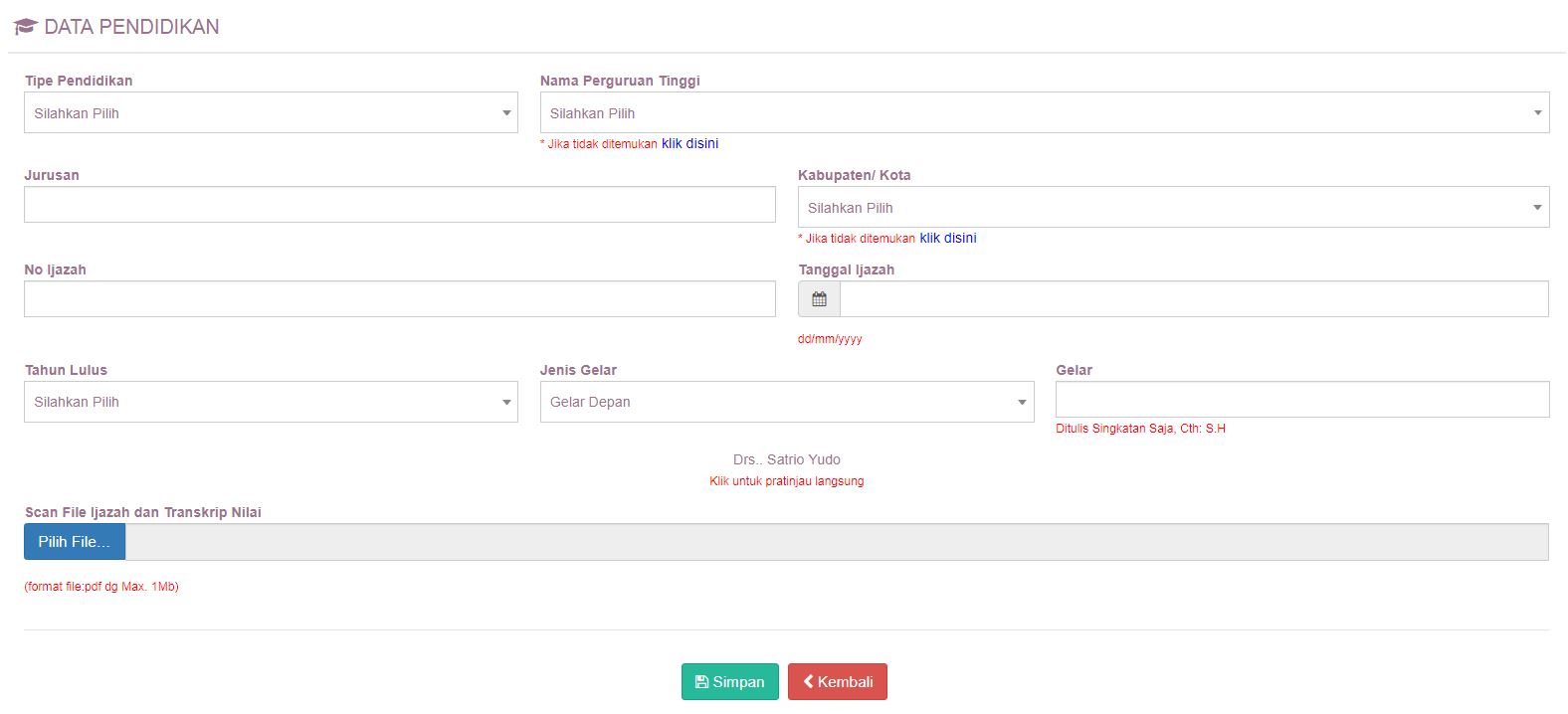1568x714 pixels.
Task: Click into the No Ijazah input field
Action: (x=399, y=299)
